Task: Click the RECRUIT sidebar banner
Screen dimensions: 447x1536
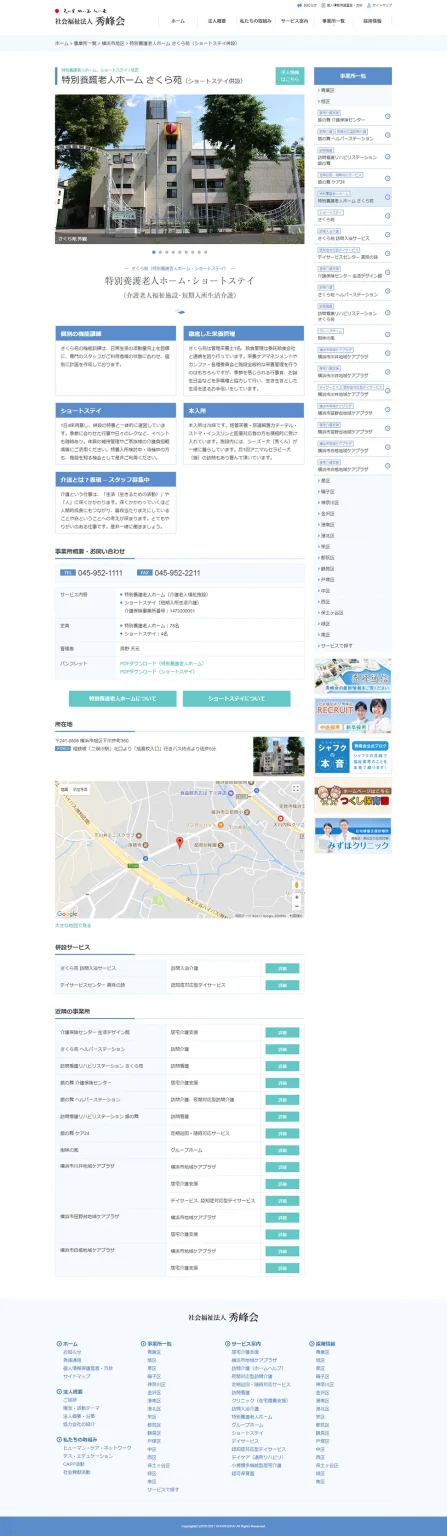Action: tap(353, 715)
